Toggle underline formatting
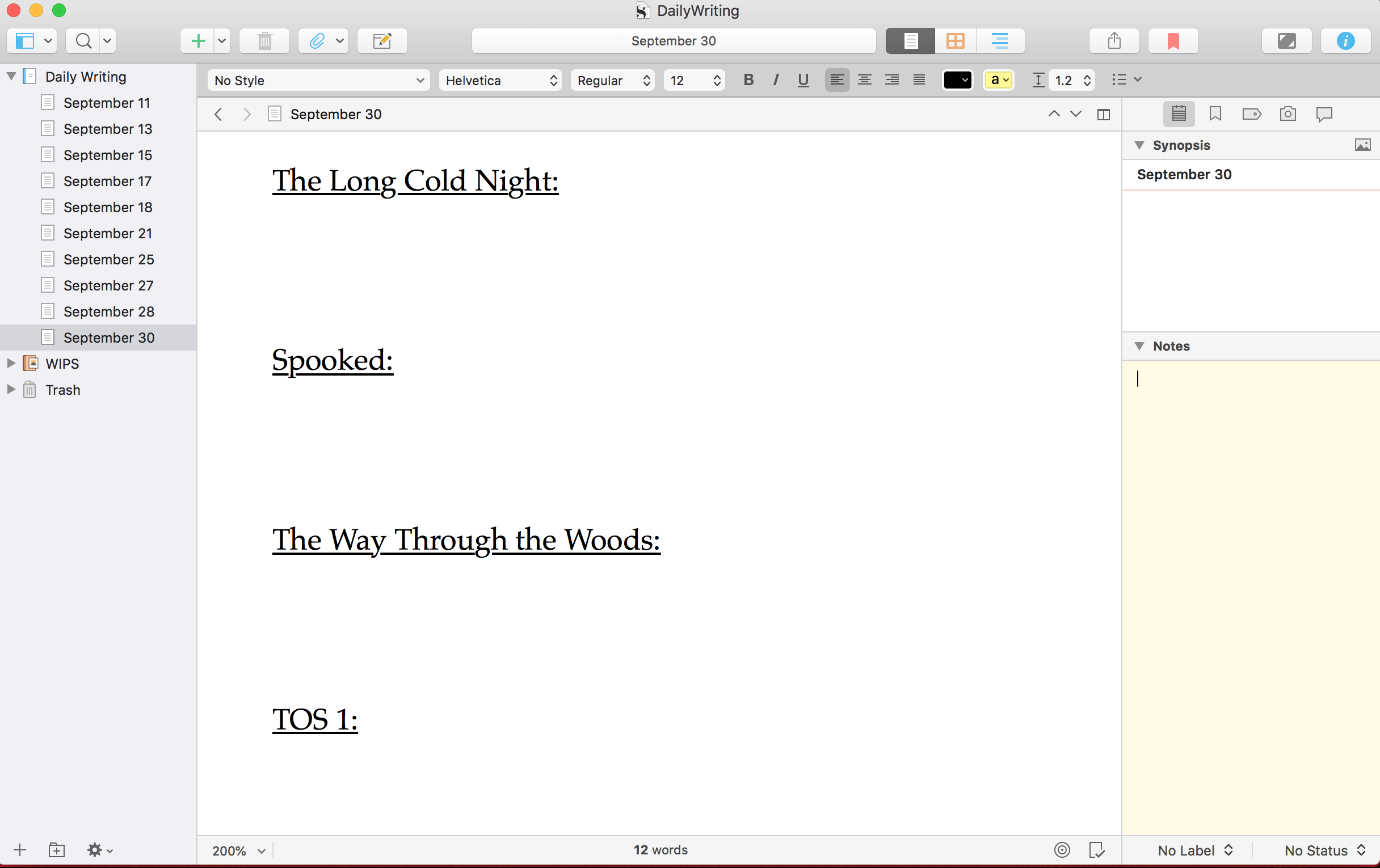The image size is (1380, 868). pyautogui.click(x=802, y=79)
